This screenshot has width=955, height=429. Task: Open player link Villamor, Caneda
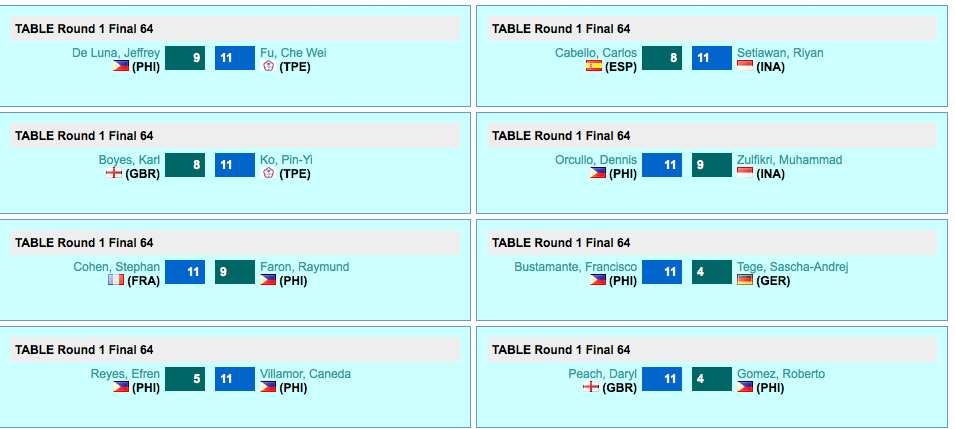(305, 374)
